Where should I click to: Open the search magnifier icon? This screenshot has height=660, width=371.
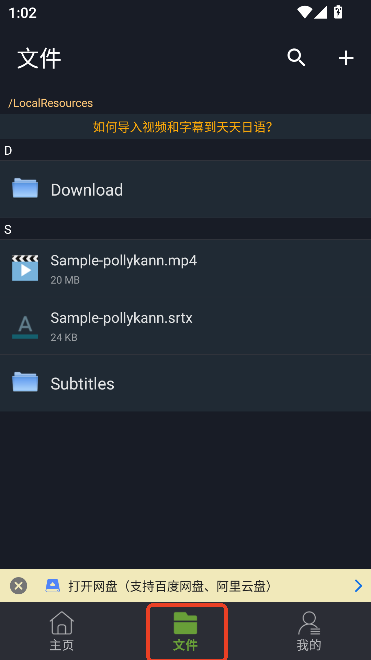coord(296,58)
